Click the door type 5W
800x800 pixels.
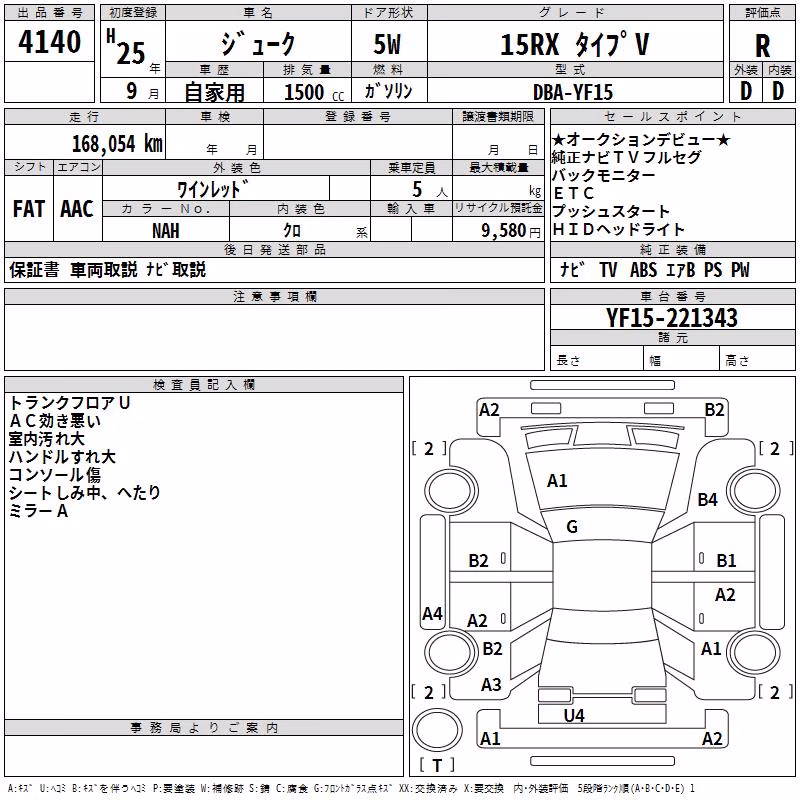[x=387, y=44]
